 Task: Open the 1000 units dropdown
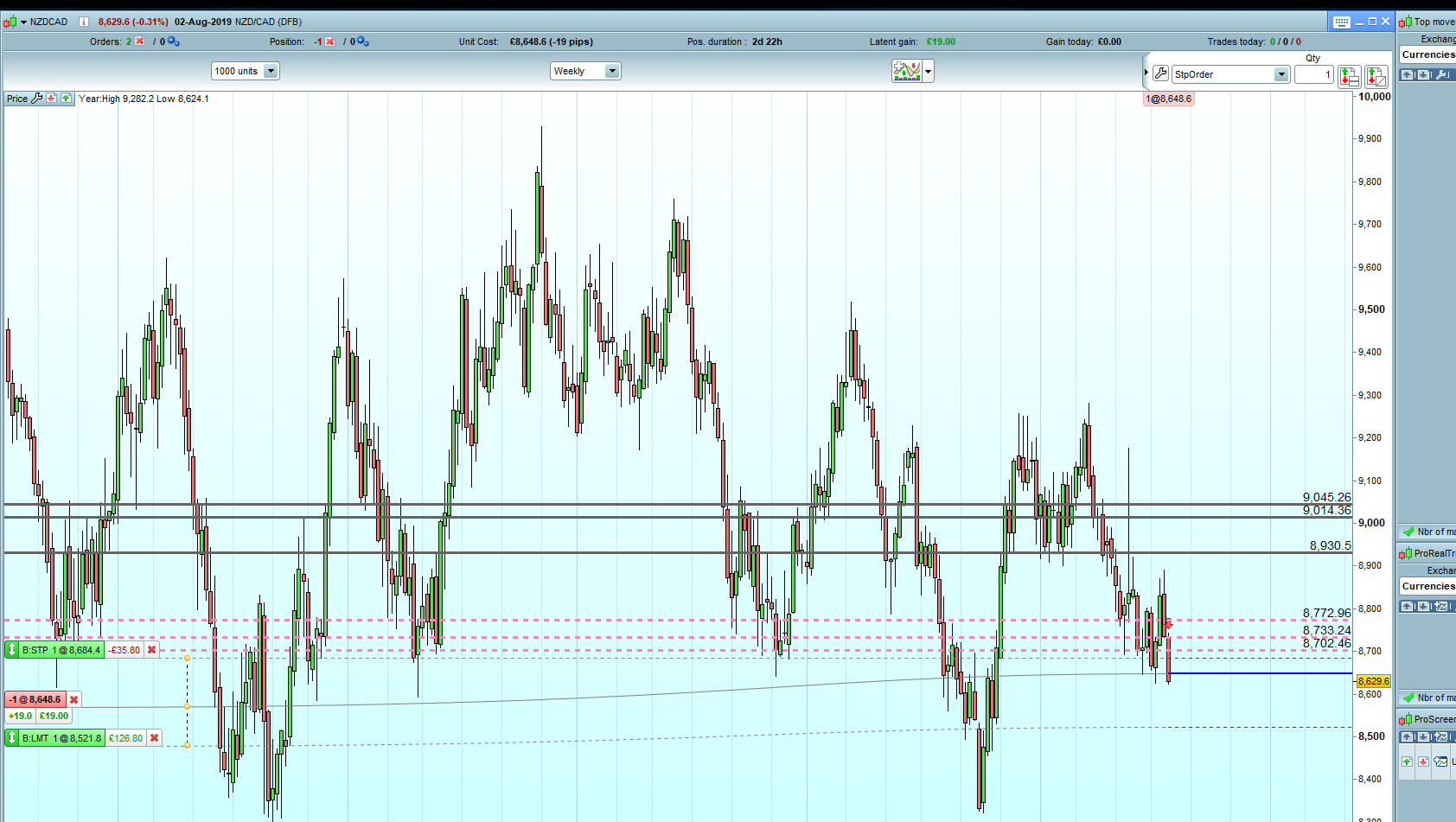[x=245, y=71]
